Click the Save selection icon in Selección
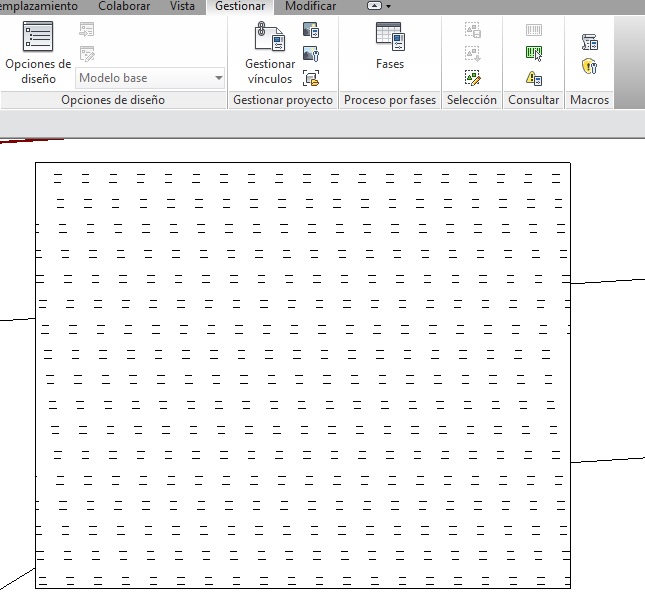Viewport: 645px width, 595px height. (473, 31)
